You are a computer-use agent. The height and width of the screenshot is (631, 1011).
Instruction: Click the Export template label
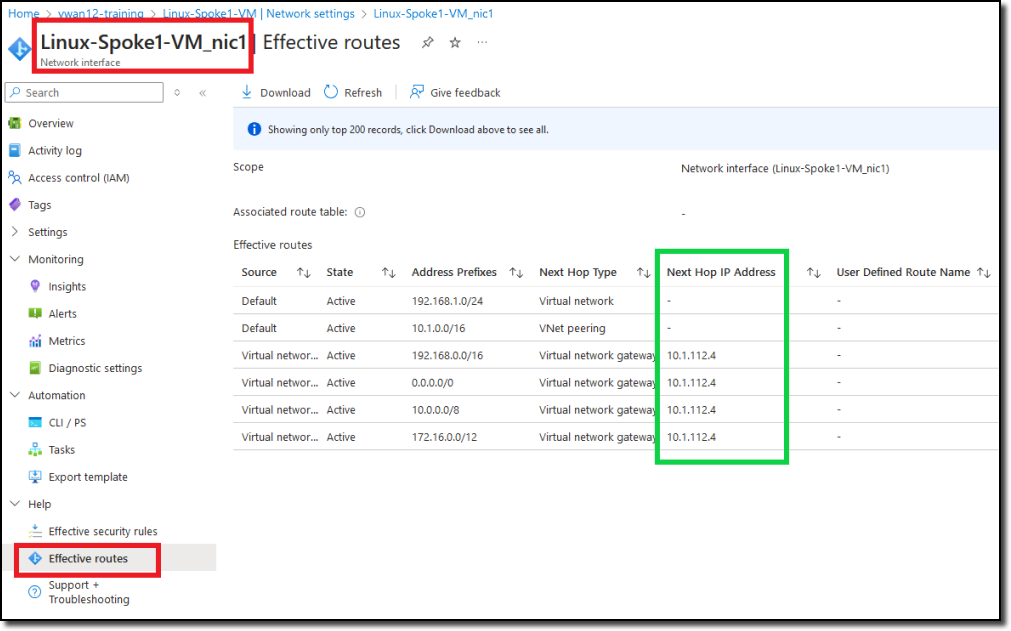(88, 477)
